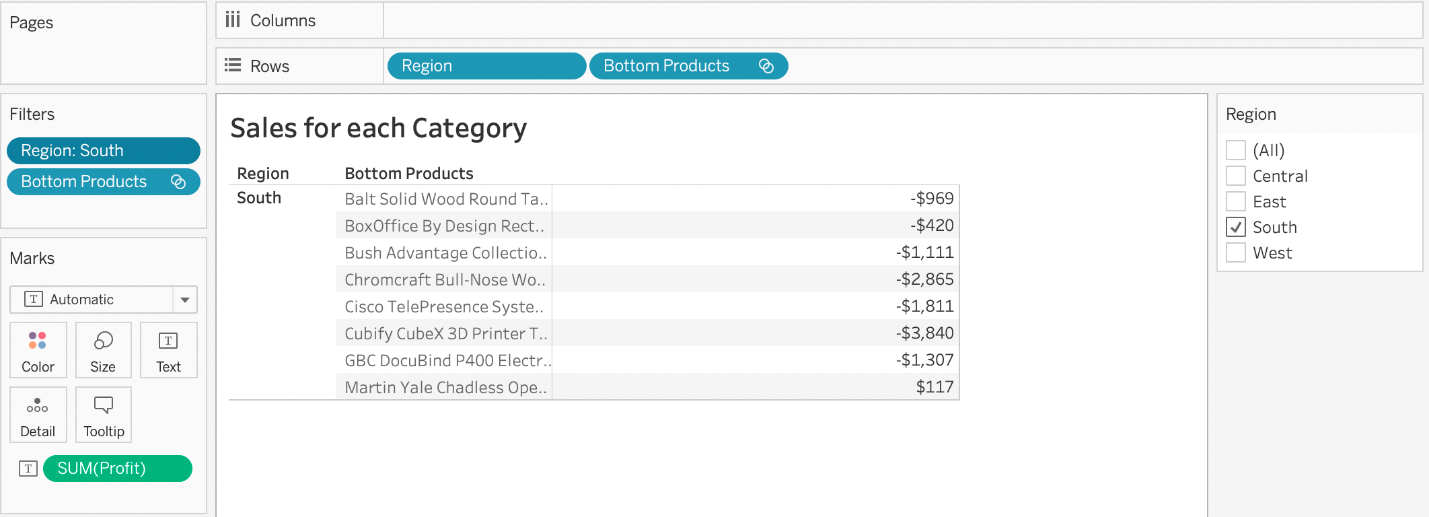Click the set icon on Bottom Products filter pill
The height and width of the screenshot is (517, 1429).
[x=178, y=182]
